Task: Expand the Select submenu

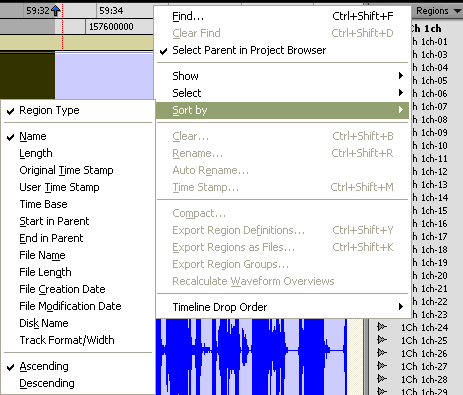Action: (x=282, y=93)
